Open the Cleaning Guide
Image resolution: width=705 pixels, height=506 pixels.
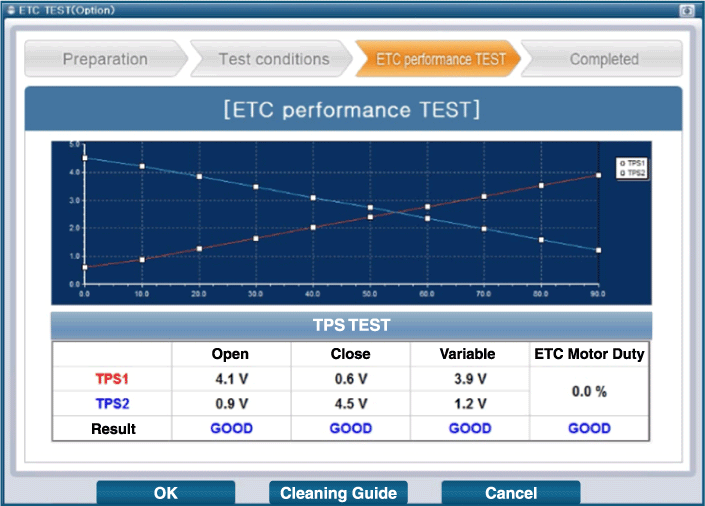pos(338,493)
